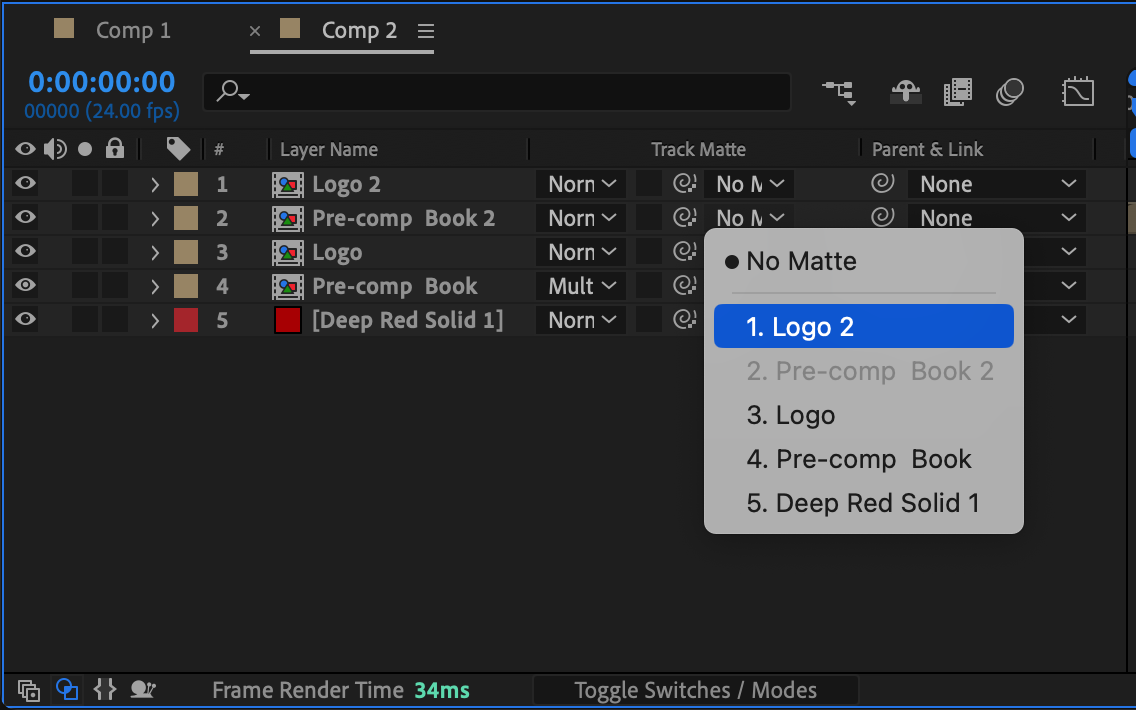Screen dimensions: 1136x710
Task: Open the Pre-comp Book blending mode dropdown
Action: click(x=581, y=286)
